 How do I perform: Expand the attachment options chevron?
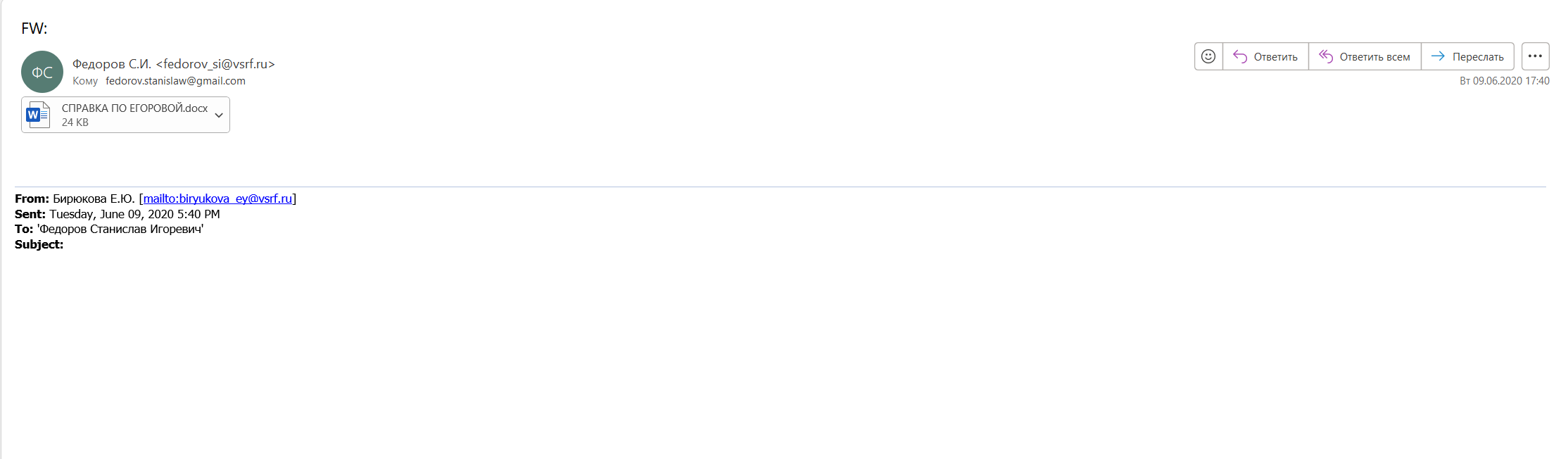219,115
